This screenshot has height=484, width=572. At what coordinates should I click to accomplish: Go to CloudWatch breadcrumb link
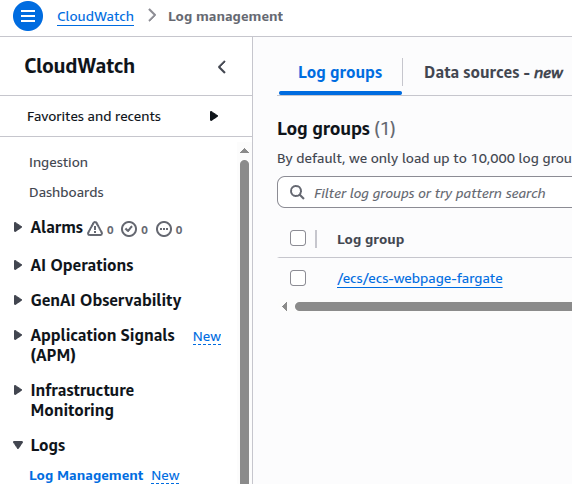coord(96,16)
